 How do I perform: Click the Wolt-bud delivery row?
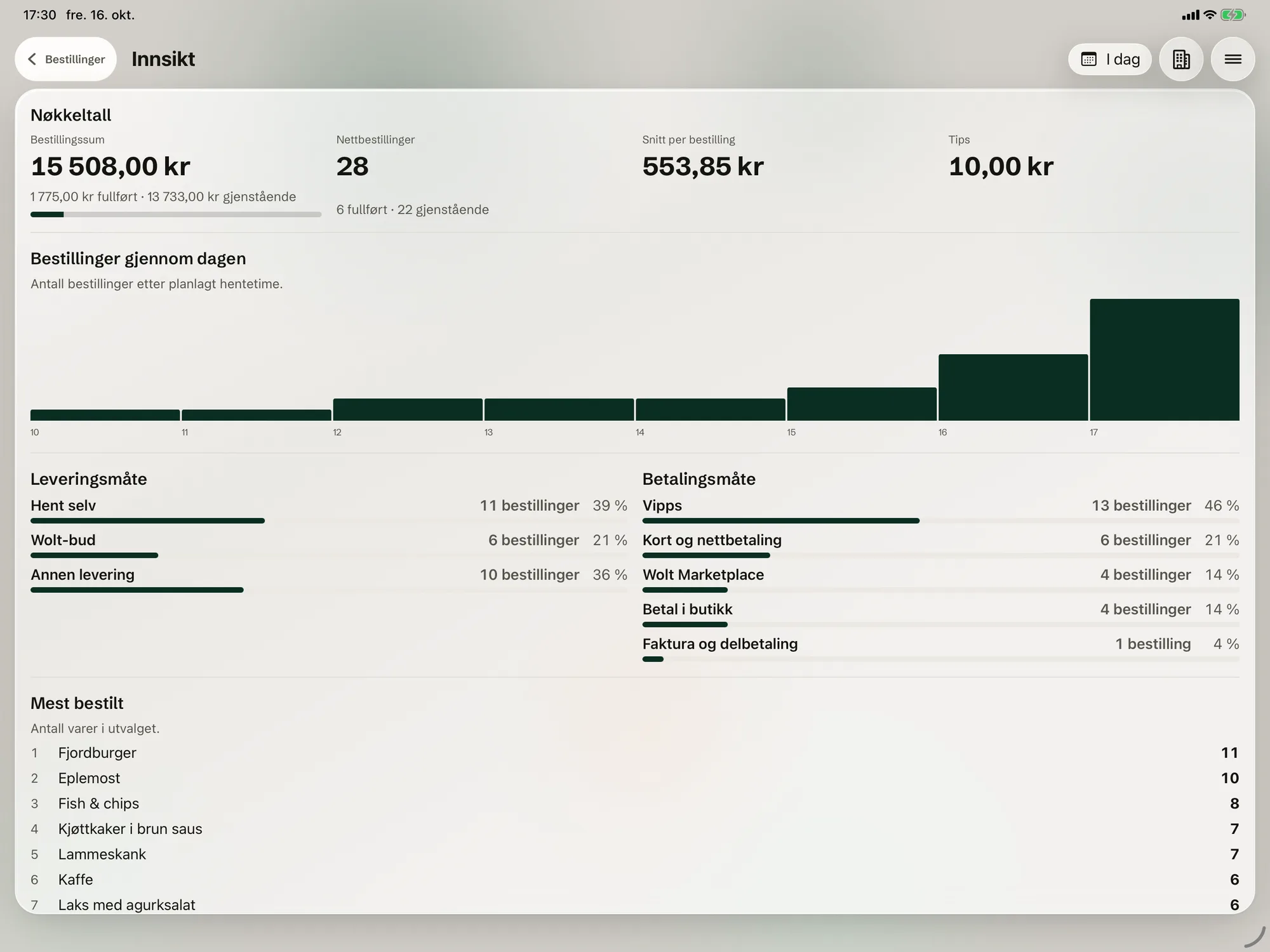tap(329, 545)
